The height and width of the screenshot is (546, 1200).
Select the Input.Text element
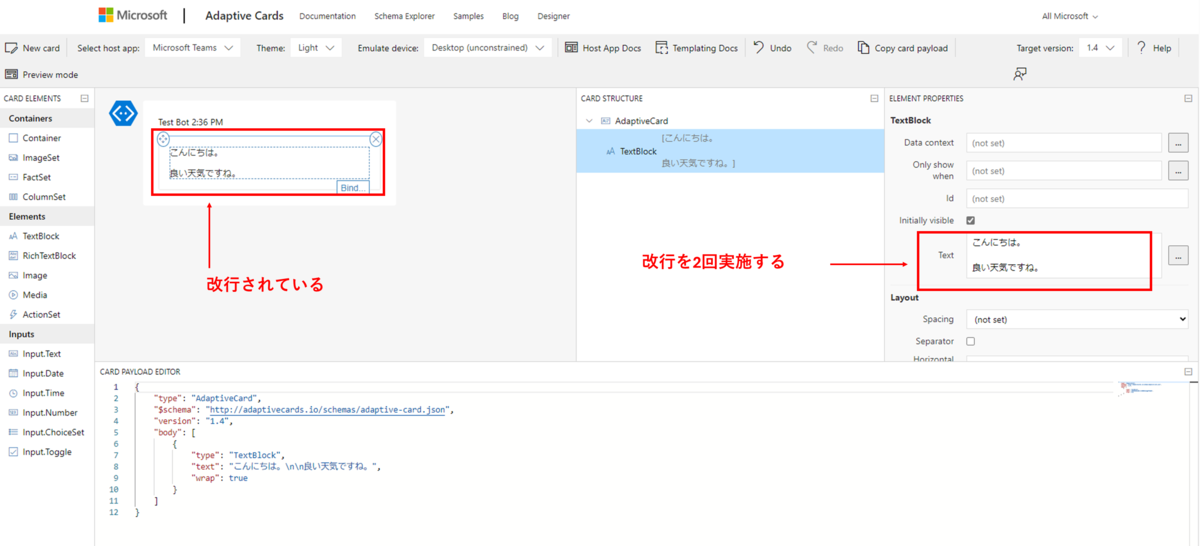click(x=47, y=354)
